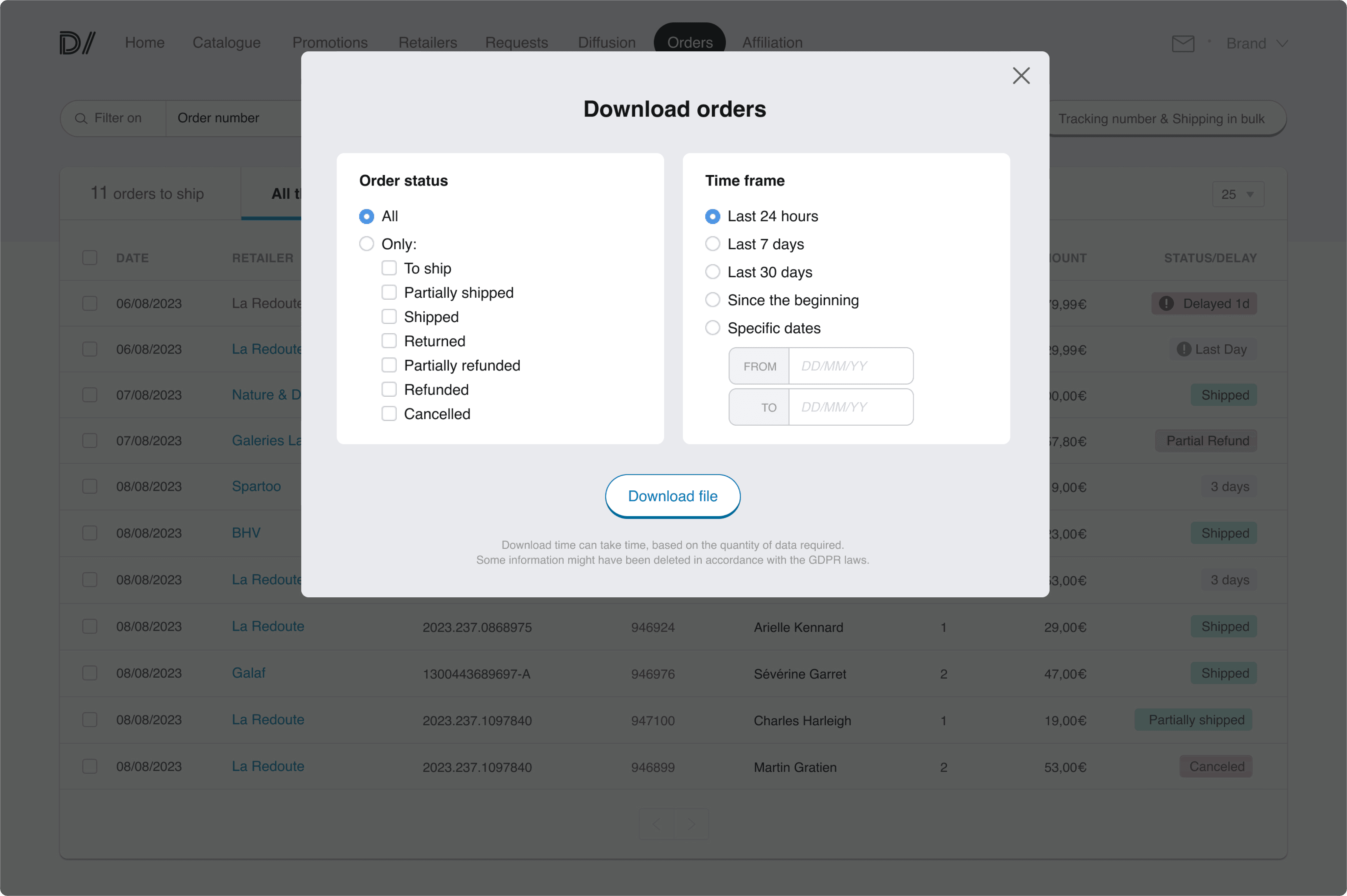
Task: Select the Galaf order row checkbox
Action: tap(90, 673)
